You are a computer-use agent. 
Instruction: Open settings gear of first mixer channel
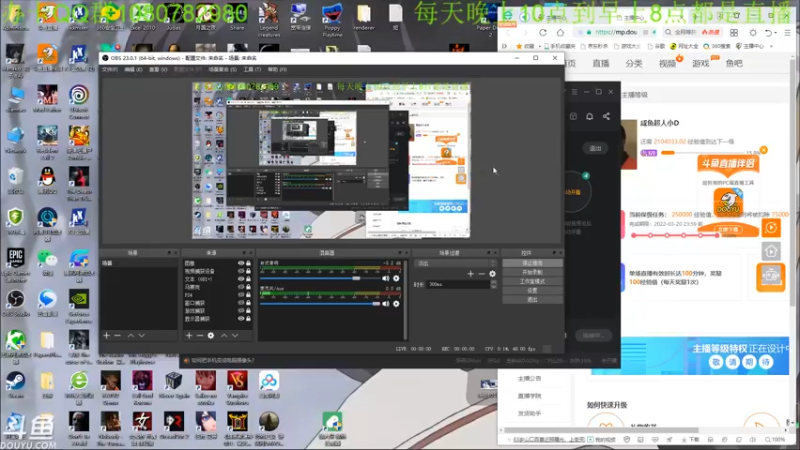[x=396, y=278]
